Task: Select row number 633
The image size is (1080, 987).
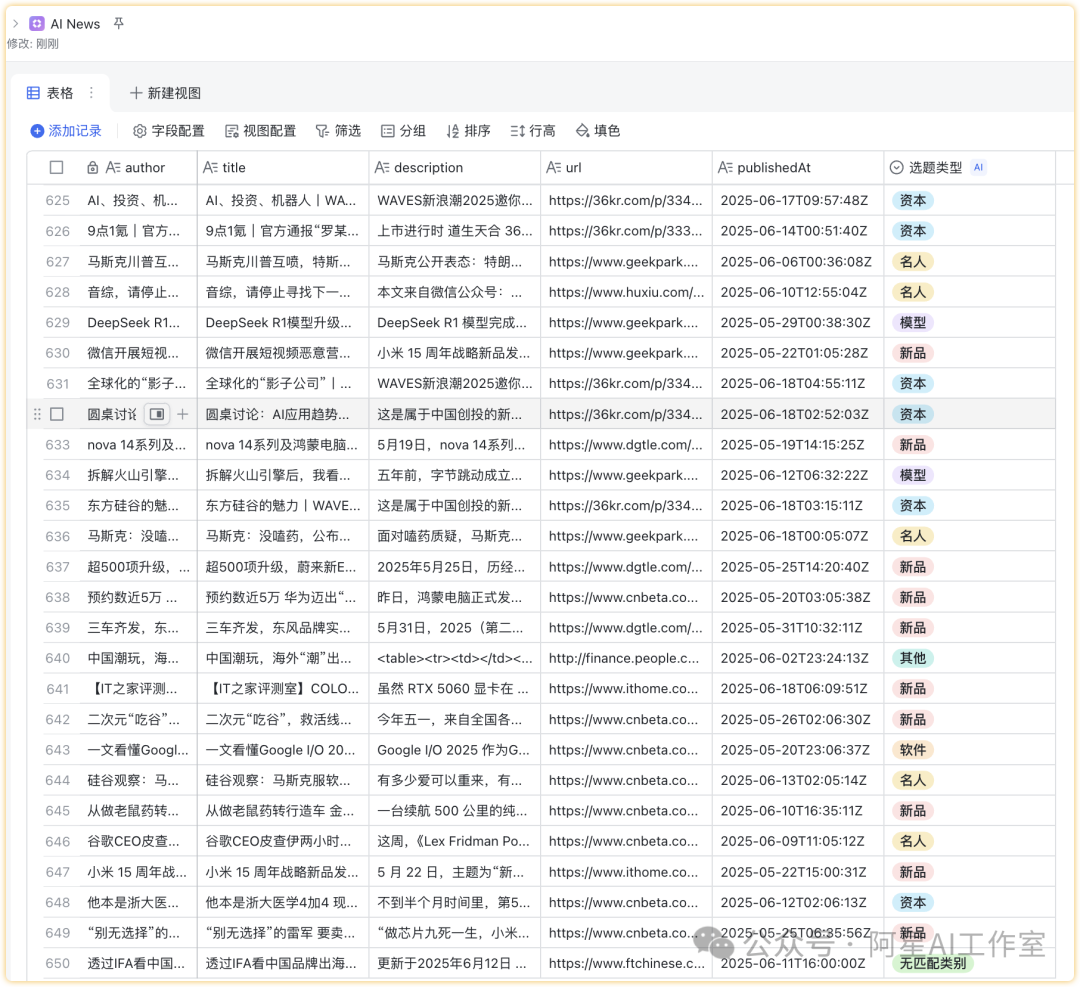Action: click(57, 444)
